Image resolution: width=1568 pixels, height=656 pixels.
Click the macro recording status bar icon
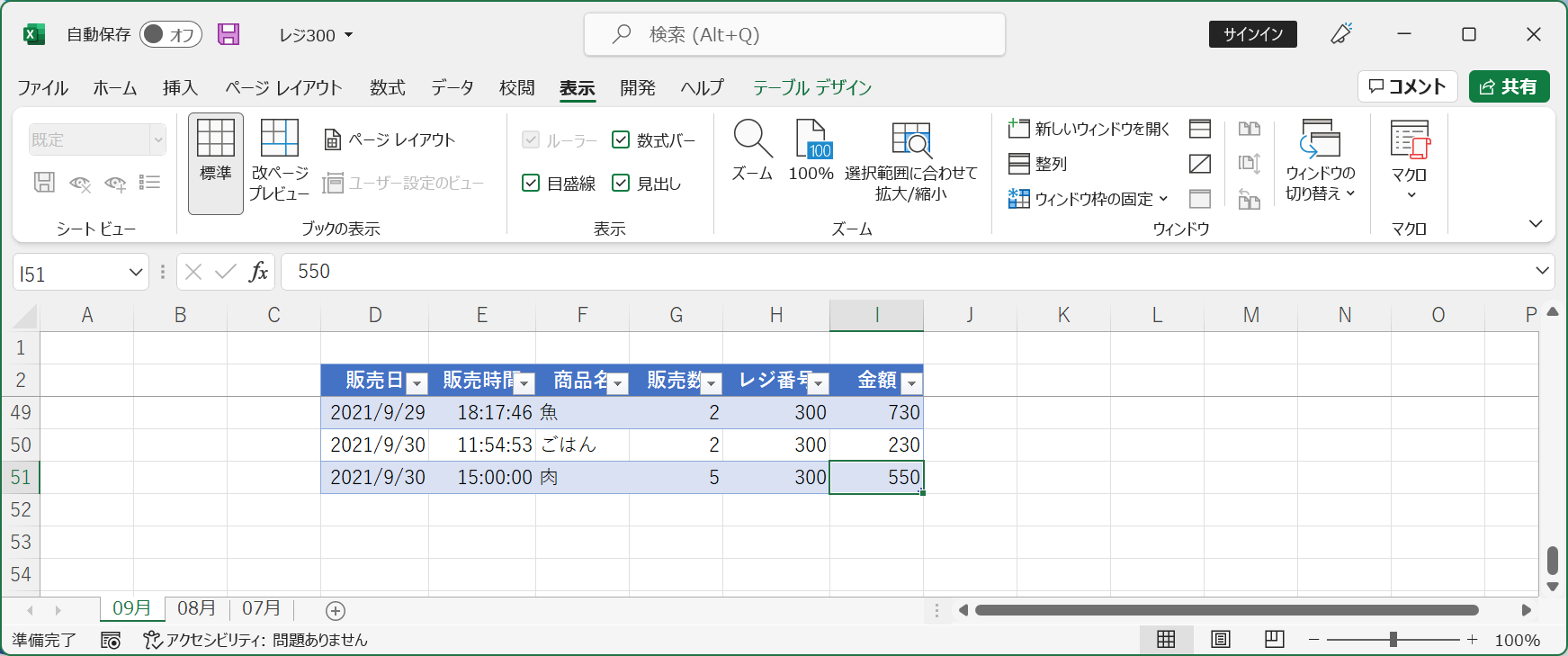click(x=111, y=640)
